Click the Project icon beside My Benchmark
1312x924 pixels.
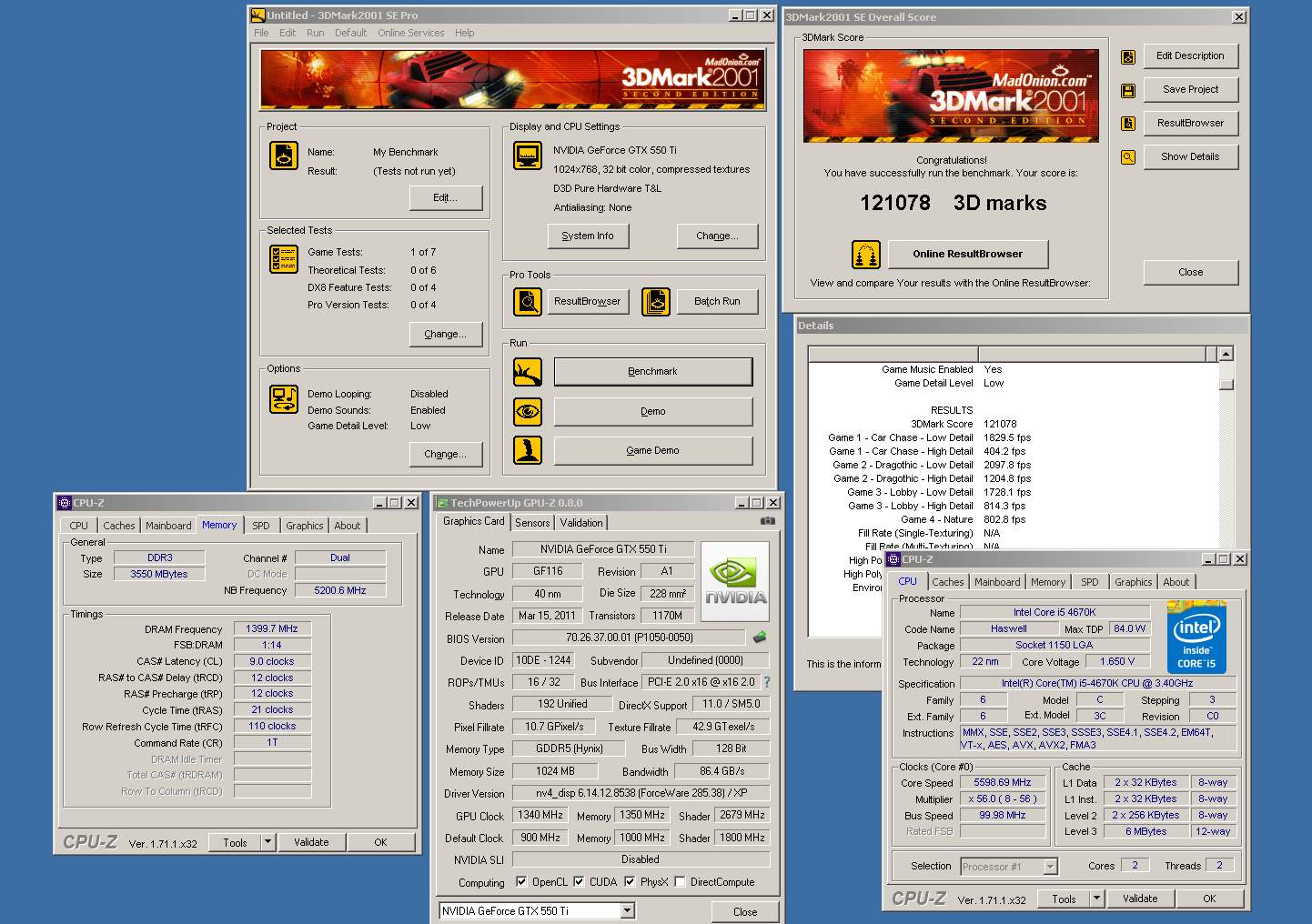[284, 156]
